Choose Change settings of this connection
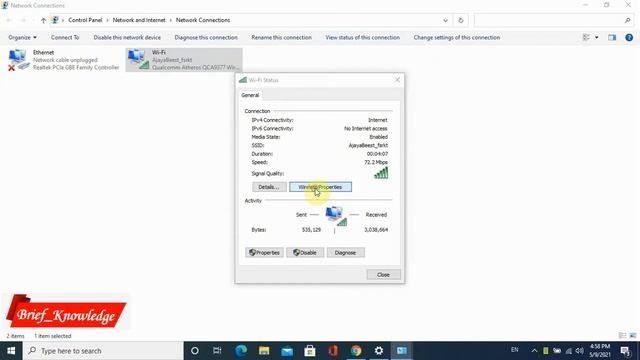Image resolution: width=640 pixels, height=360 pixels. tap(457, 38)
